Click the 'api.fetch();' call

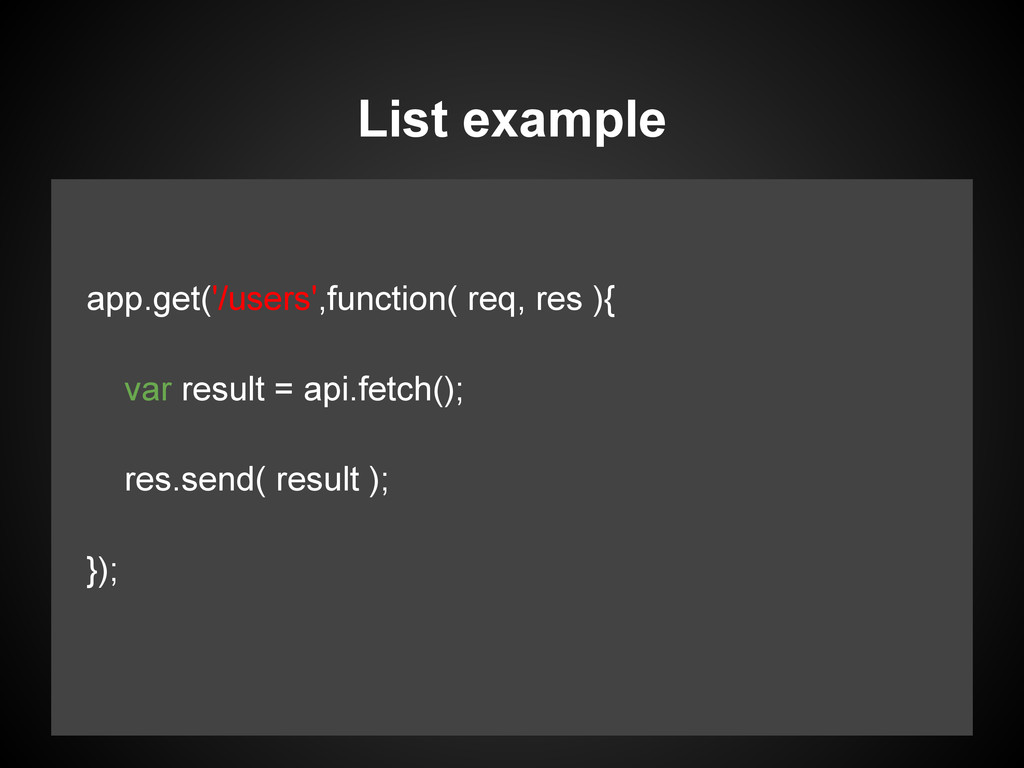[x=383, y=390]
